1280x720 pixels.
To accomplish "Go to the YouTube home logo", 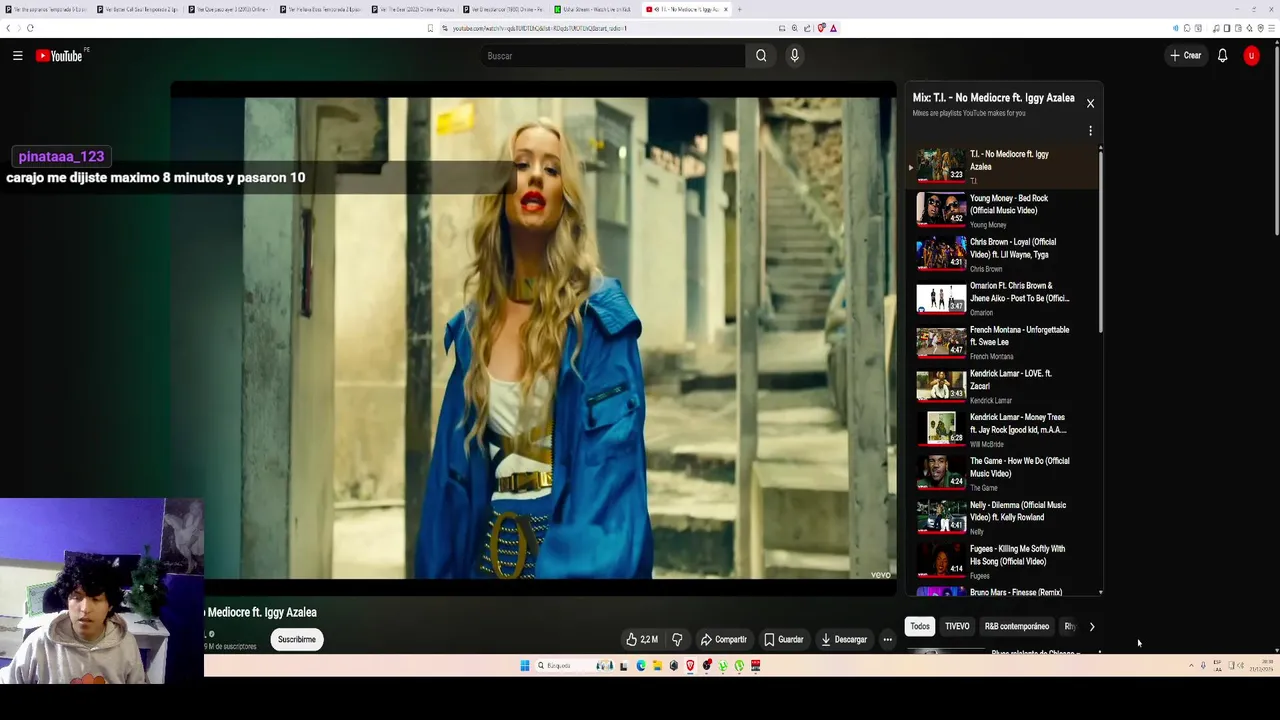I will pos(59,56).
